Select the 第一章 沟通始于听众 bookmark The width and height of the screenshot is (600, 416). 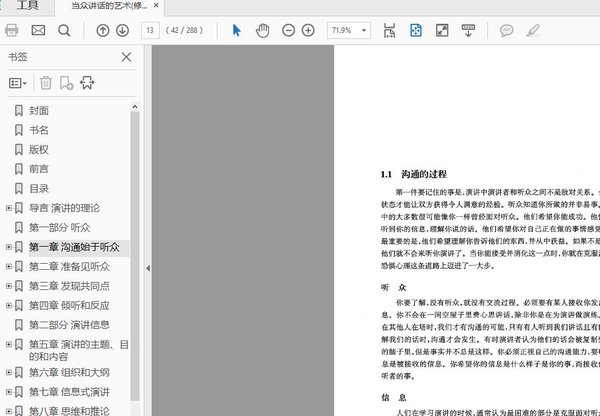[x=74, y=247]
